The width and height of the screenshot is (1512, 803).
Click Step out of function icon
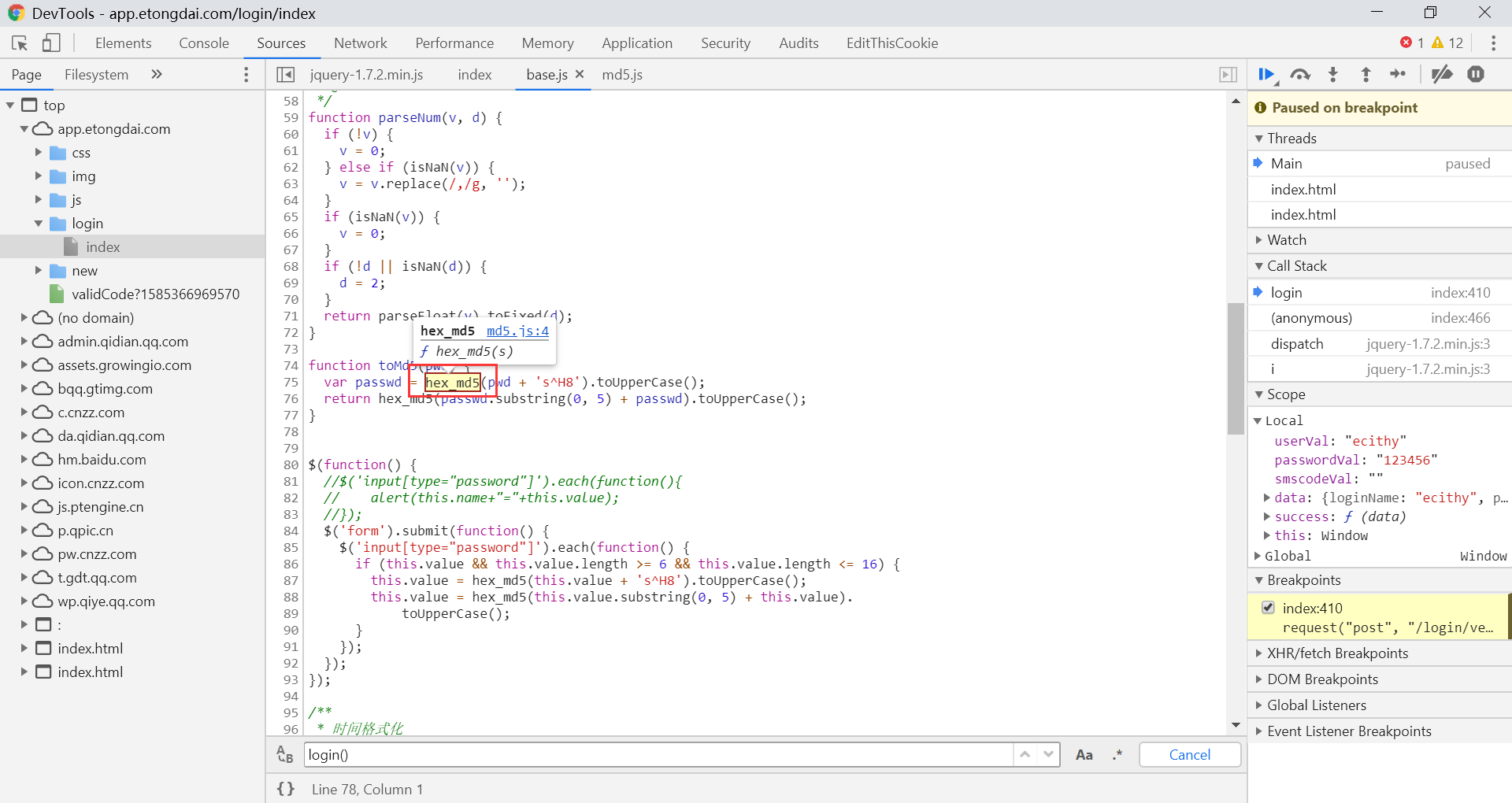click(x=1366, y=75)
